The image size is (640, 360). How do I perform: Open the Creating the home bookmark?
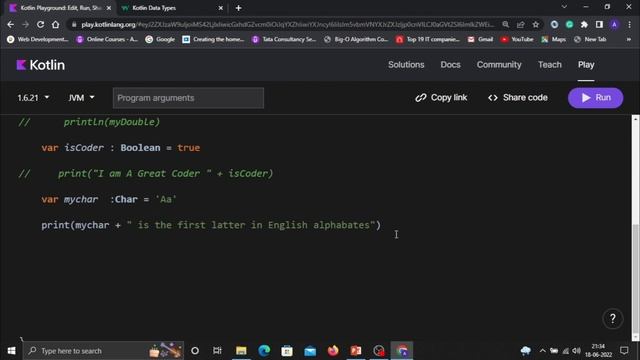(x=213, y=39)
